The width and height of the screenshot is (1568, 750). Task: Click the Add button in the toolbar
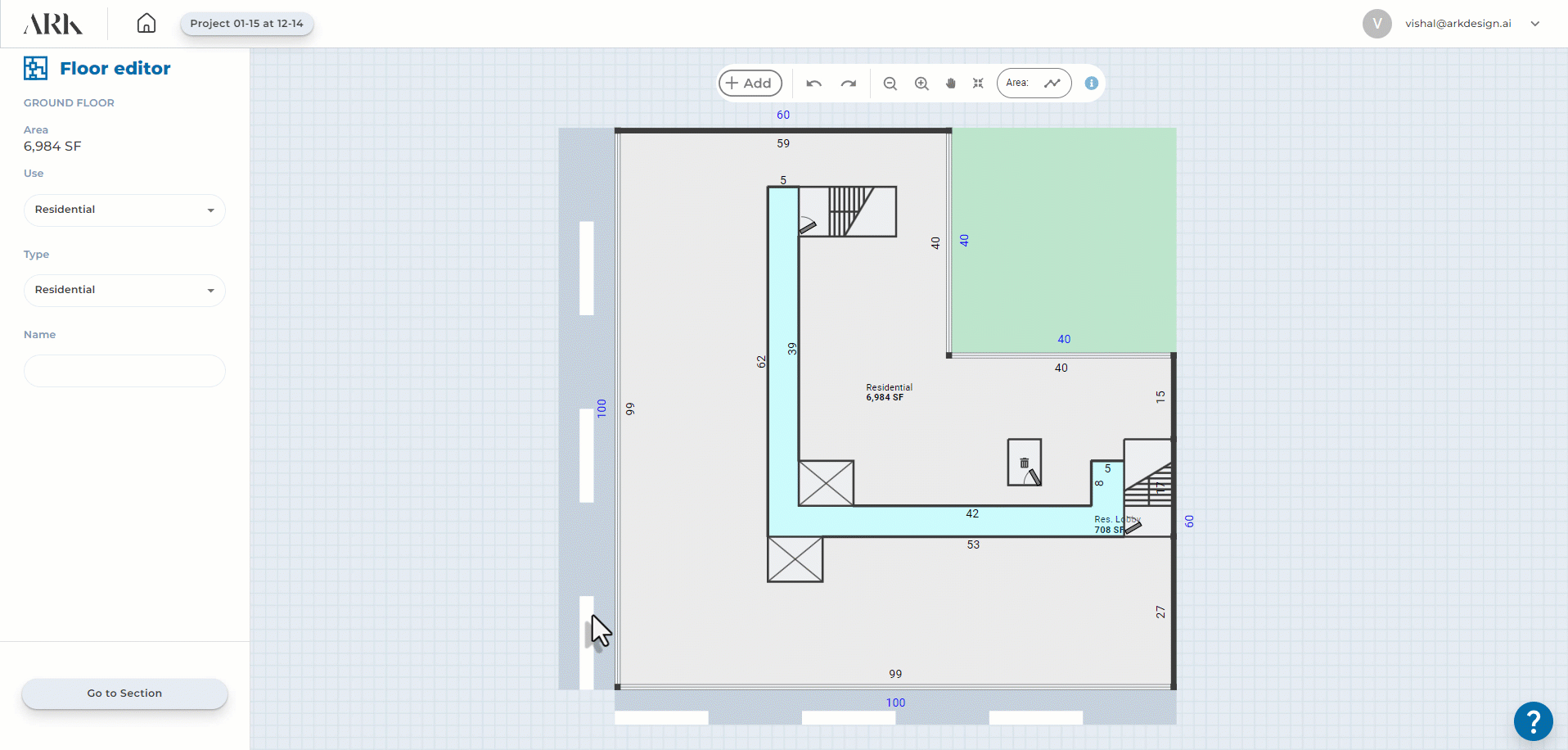[x=750, y=84]
